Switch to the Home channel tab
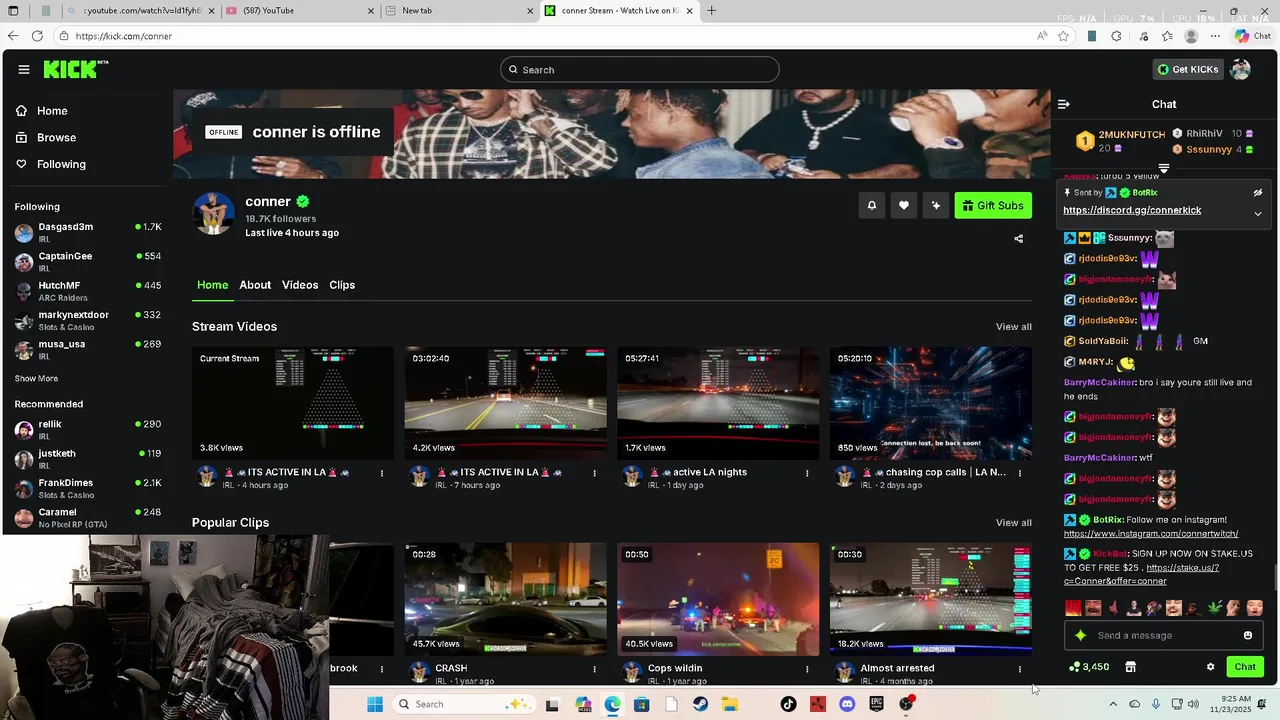Image resolution: width=1280 pixels, height=720 pixels. (x=212, y=285)
